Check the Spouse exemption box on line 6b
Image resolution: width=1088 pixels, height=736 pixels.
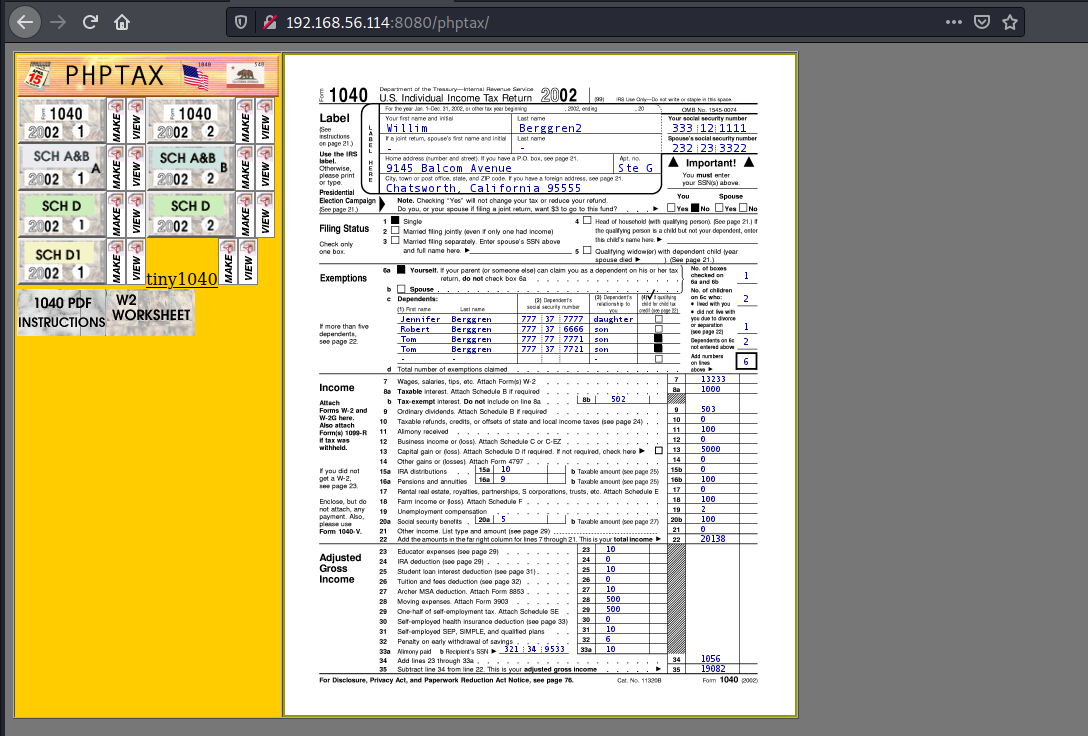click(401, 288)
